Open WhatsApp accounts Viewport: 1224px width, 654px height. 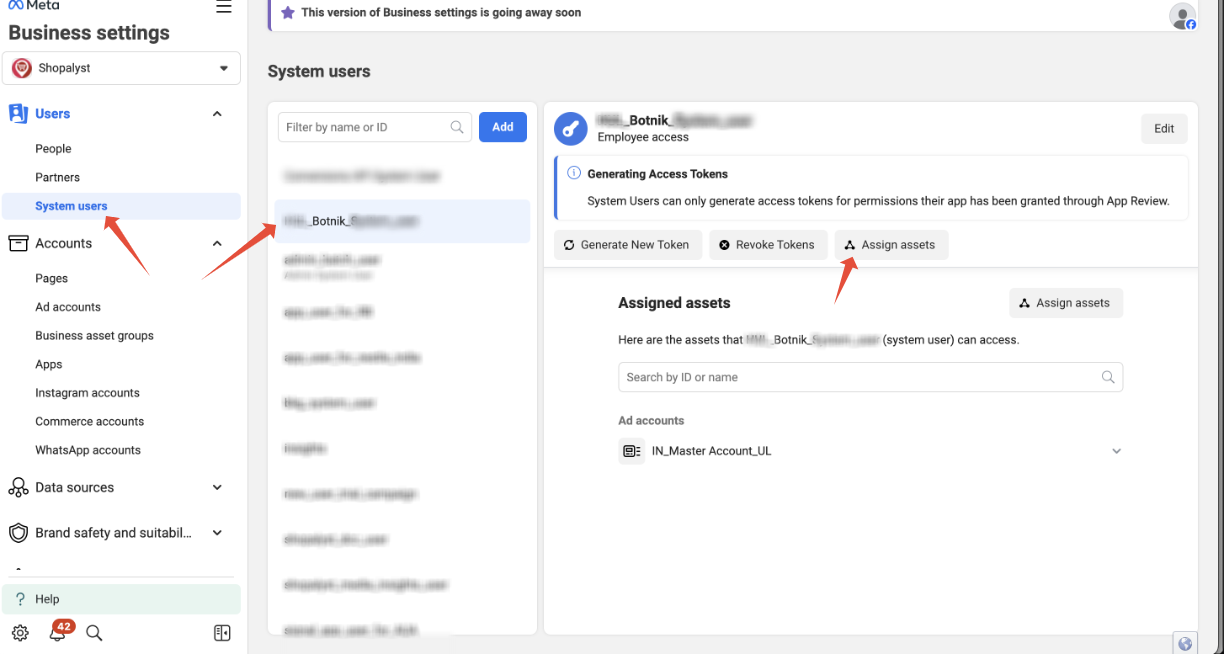click(88, 450)
